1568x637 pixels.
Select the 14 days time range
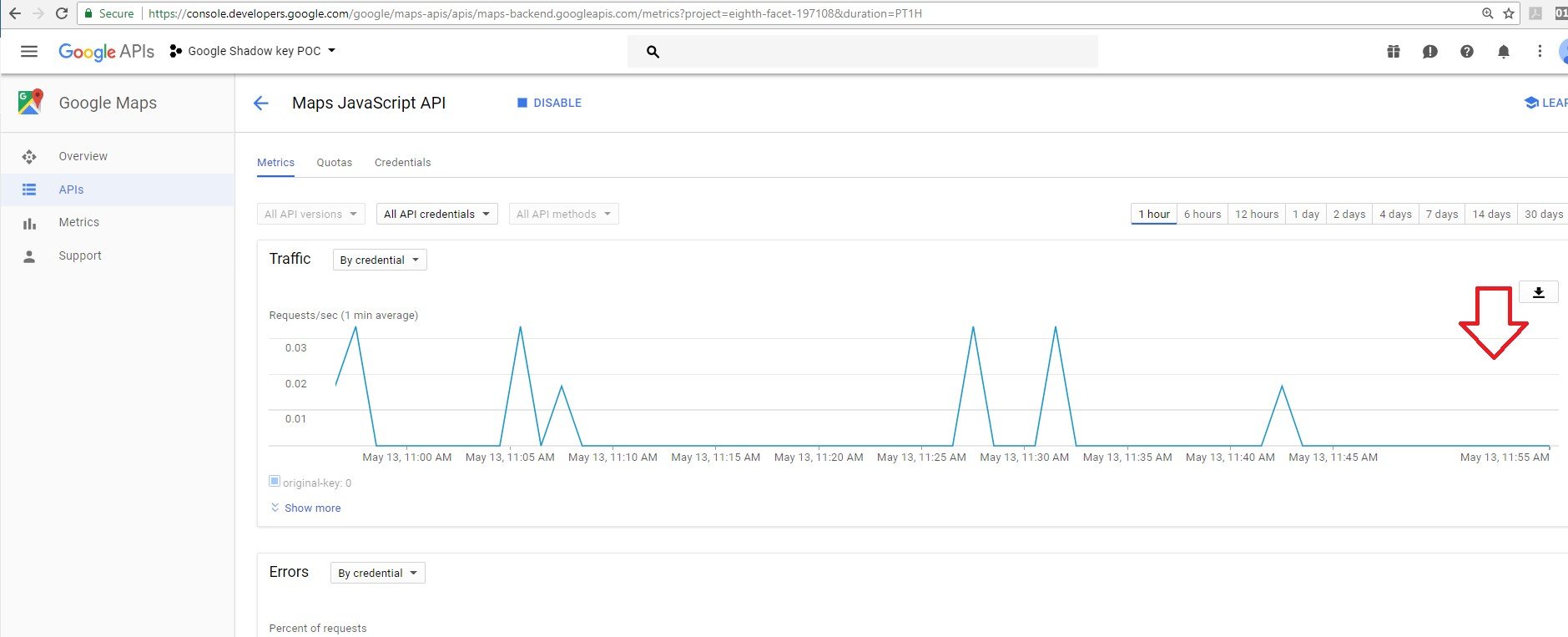tap(1491, 214)
